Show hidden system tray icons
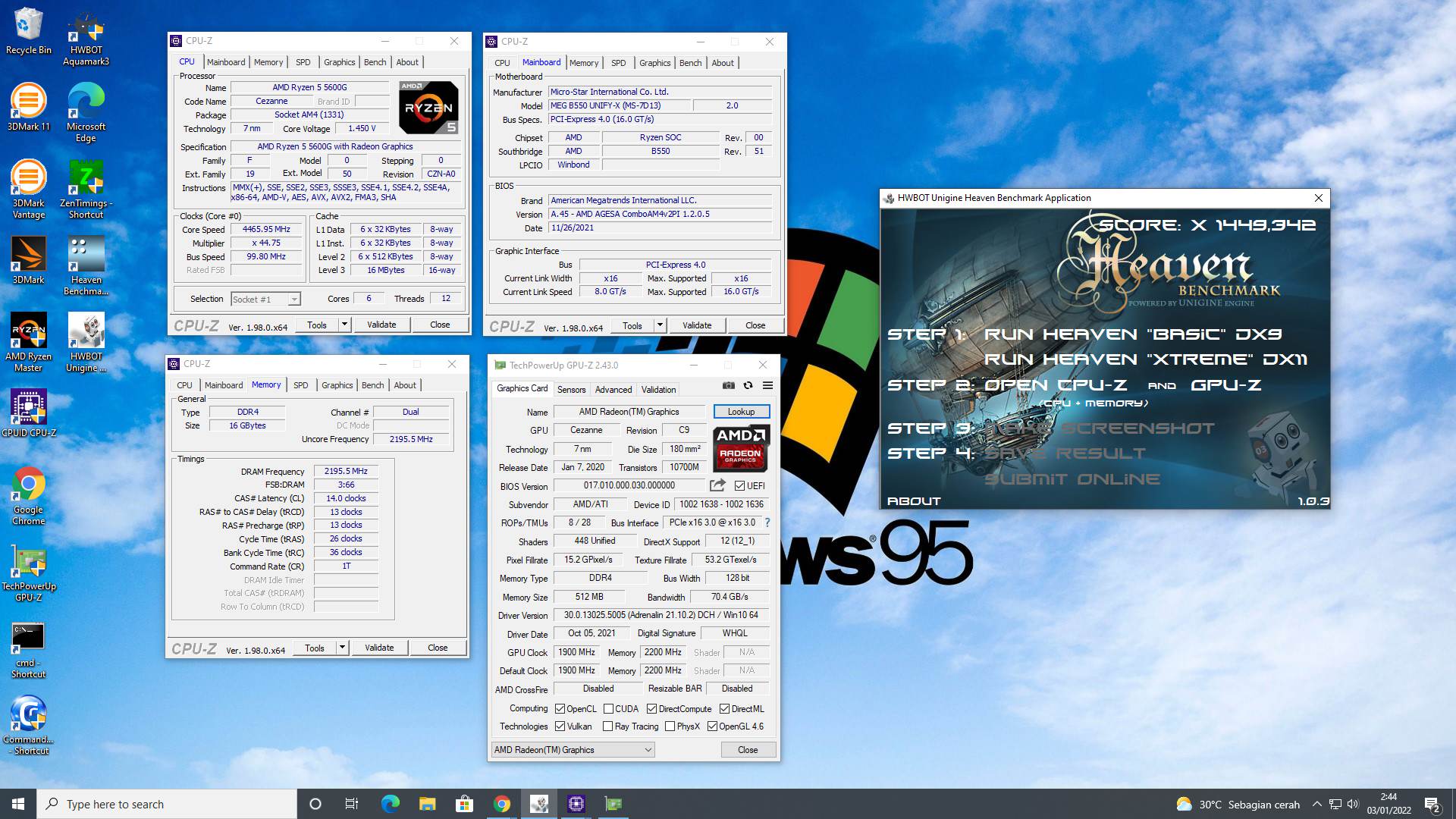 pyautogui.click(x=1316, y=804)
